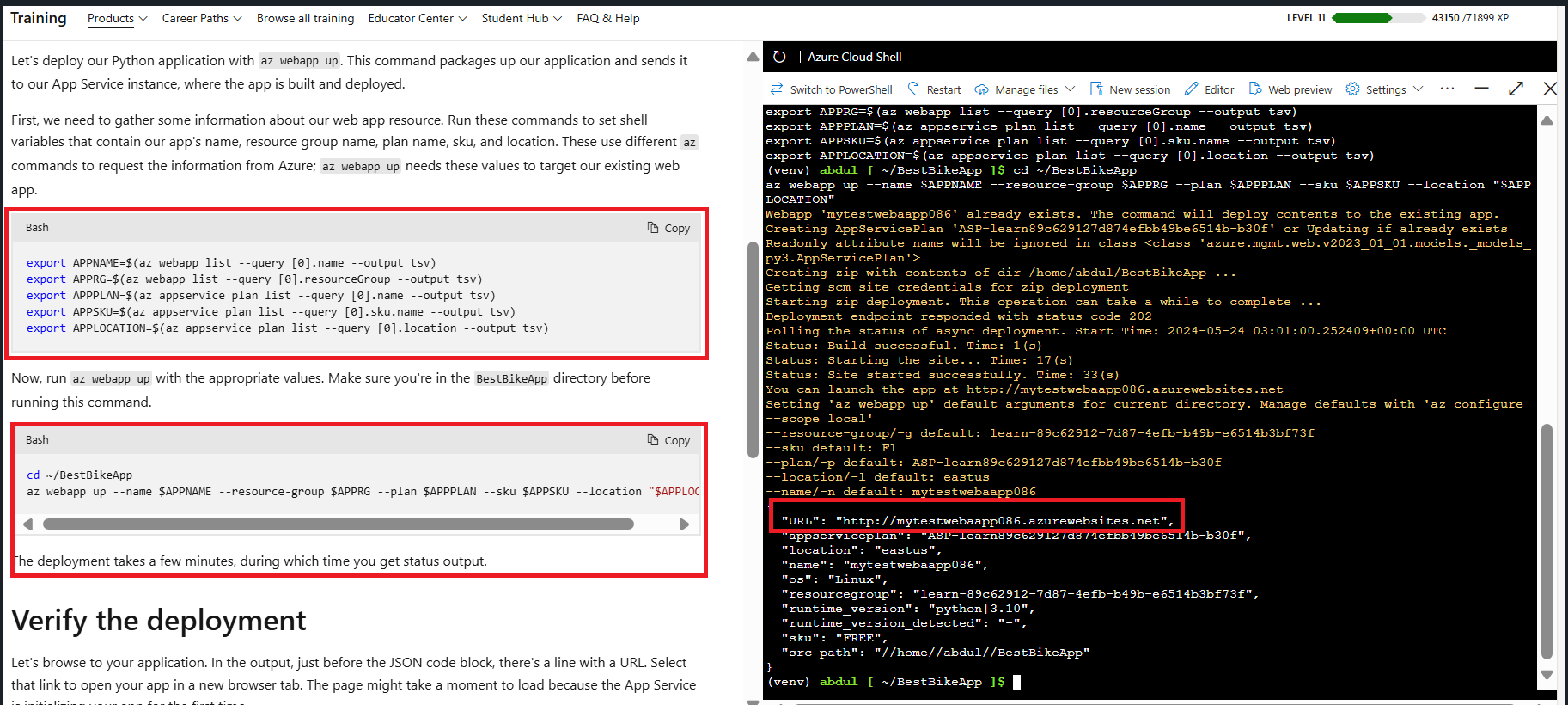The image size is (1568, 705).
Task: Copy the export variables Bash block
Action: pyautogui.click(x=668, y=228)
